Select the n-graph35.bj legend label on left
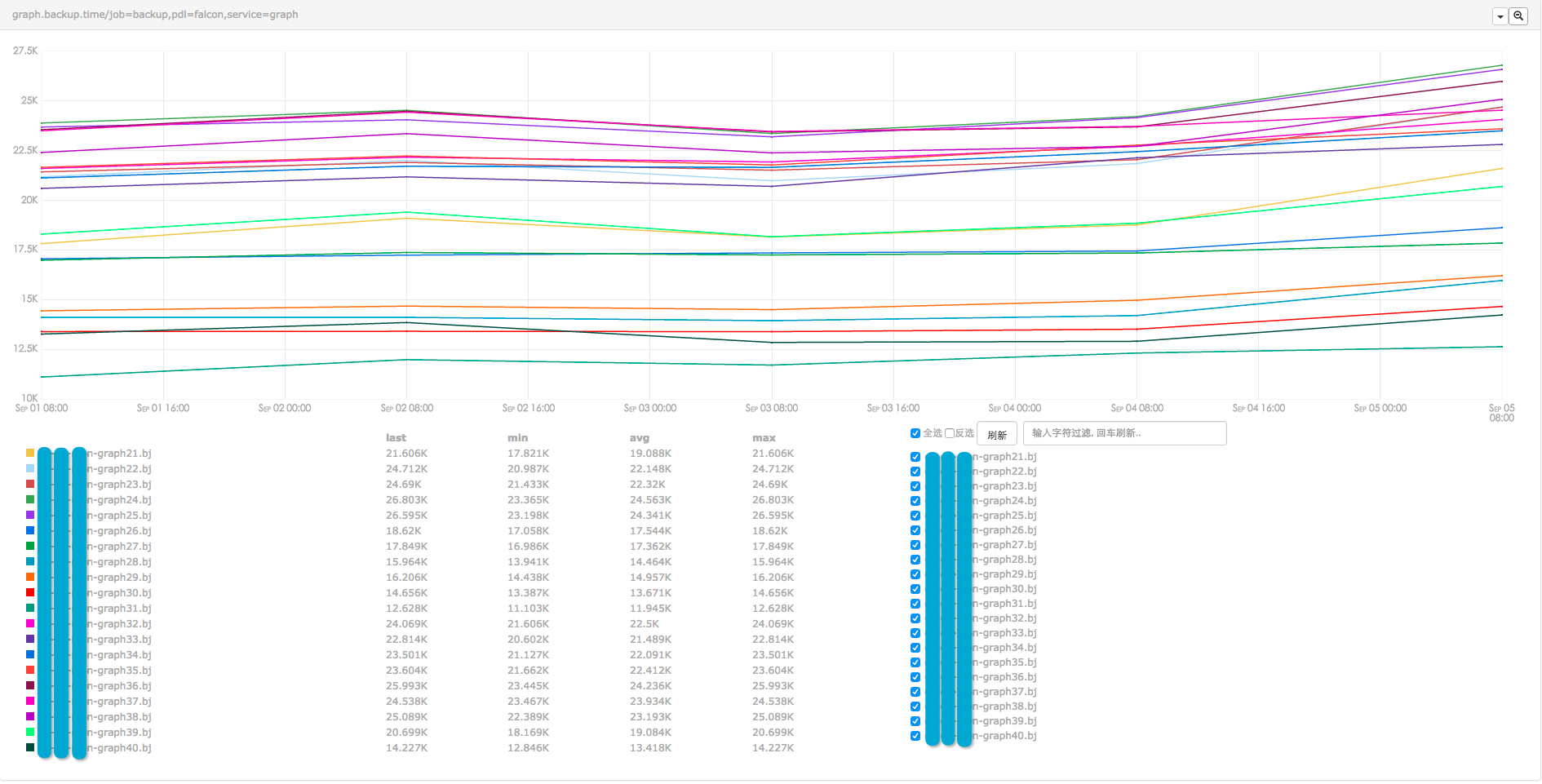1542x784 pixels. coord(119,671)
